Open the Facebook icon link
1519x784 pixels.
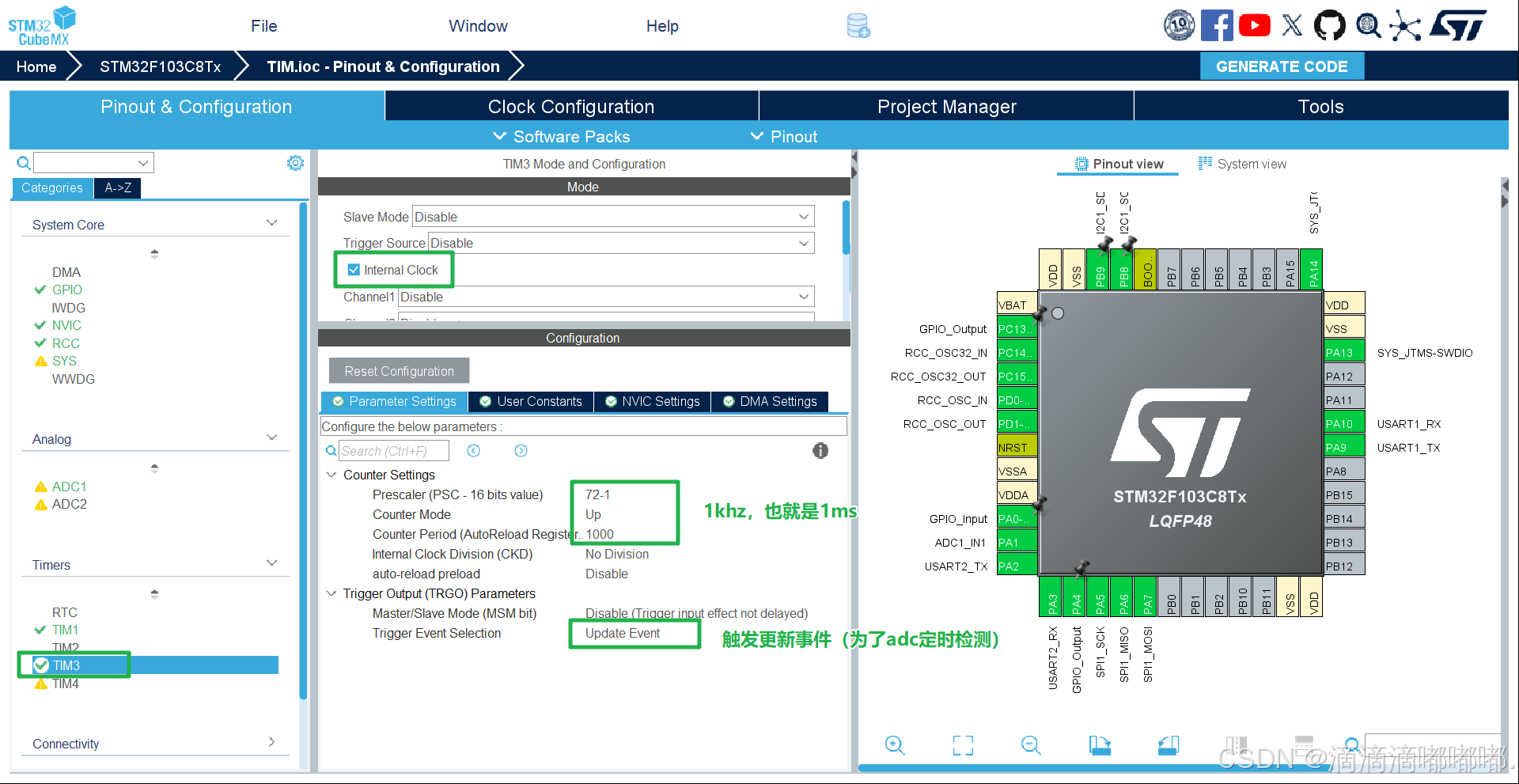1217,25
